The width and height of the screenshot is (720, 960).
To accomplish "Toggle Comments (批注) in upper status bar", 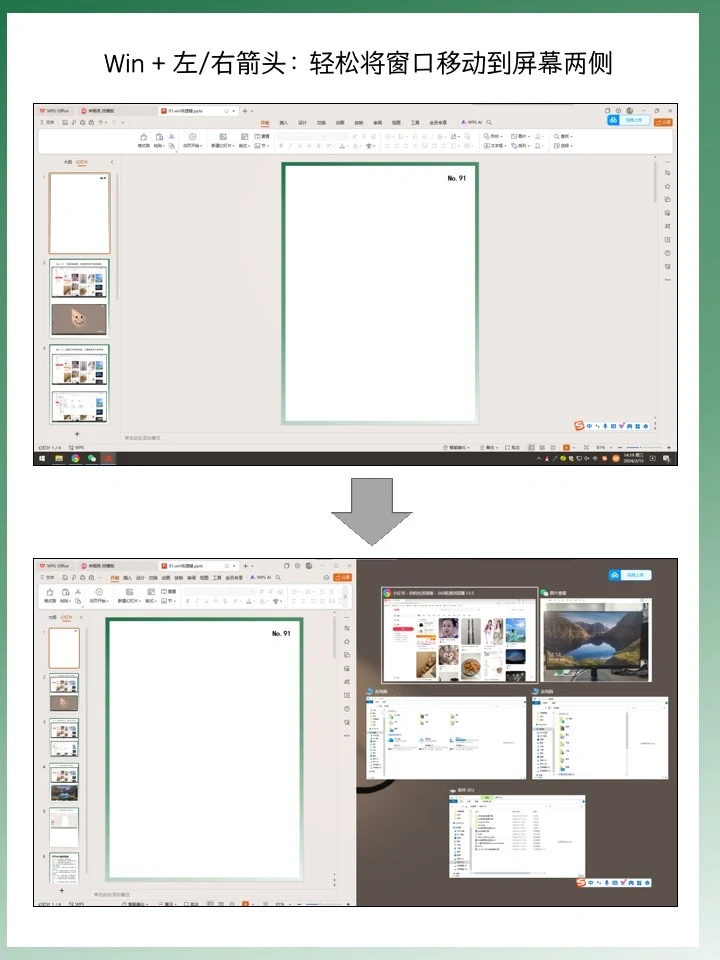I will click(512, 448).
